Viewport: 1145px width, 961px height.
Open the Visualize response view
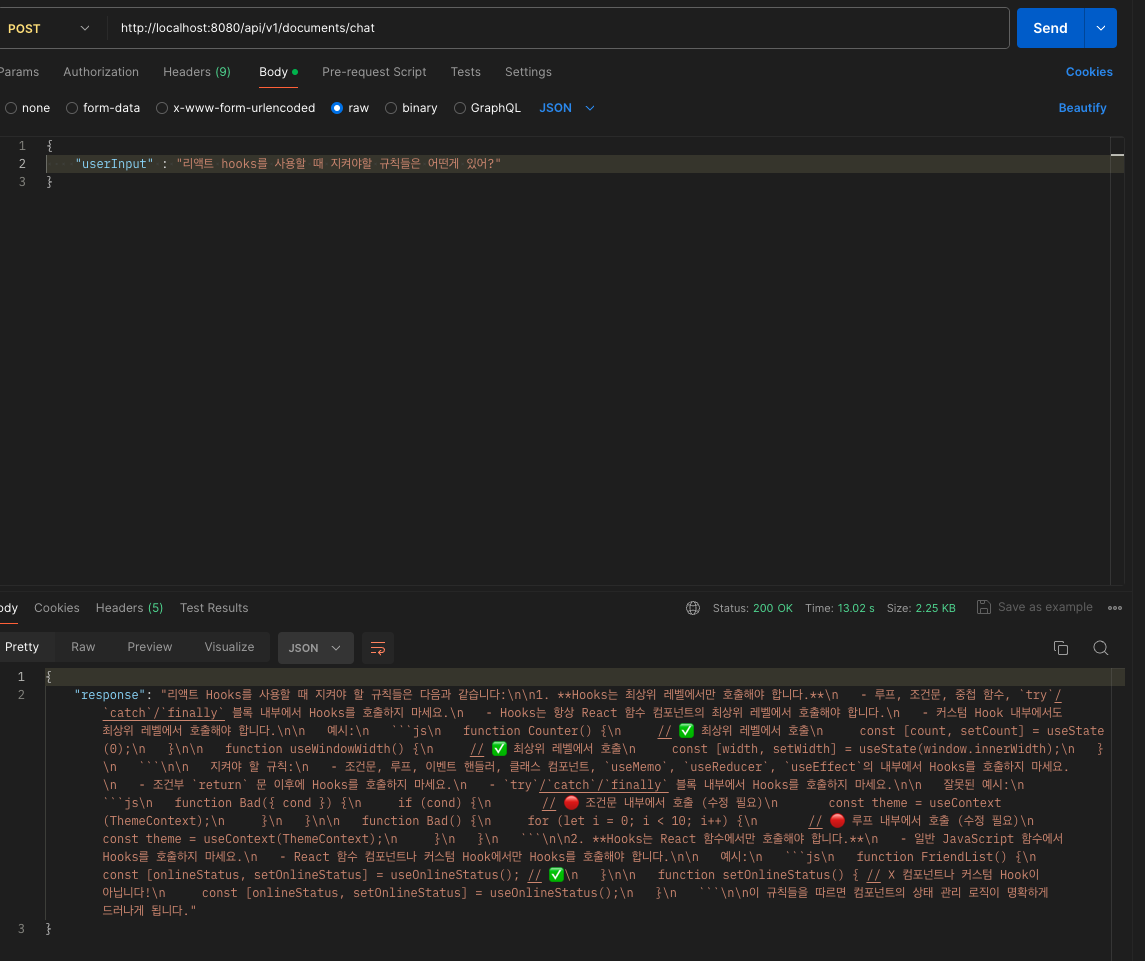pos(229,647)
